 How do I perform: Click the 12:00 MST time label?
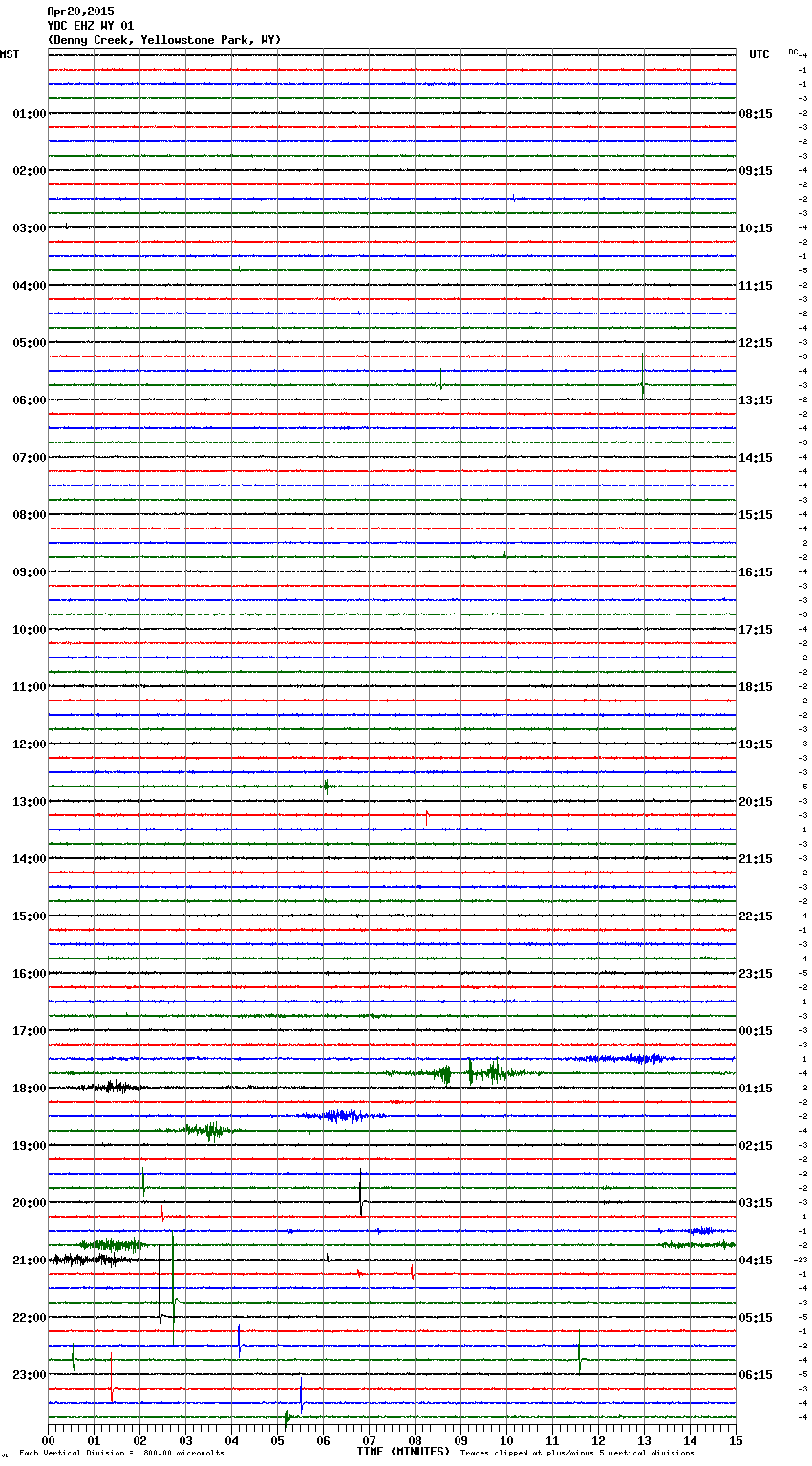[x=30, y=744]
